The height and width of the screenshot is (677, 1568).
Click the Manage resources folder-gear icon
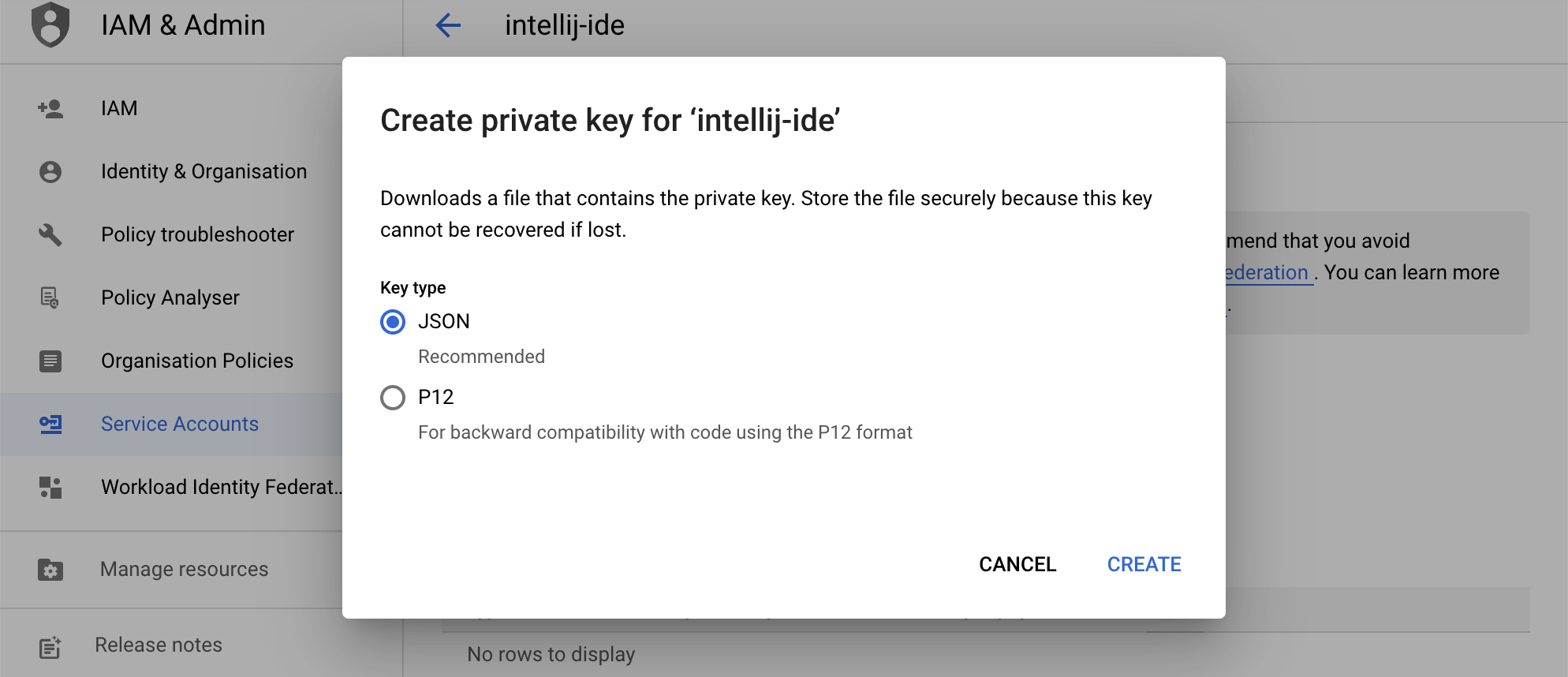click(x=50, y=570)
